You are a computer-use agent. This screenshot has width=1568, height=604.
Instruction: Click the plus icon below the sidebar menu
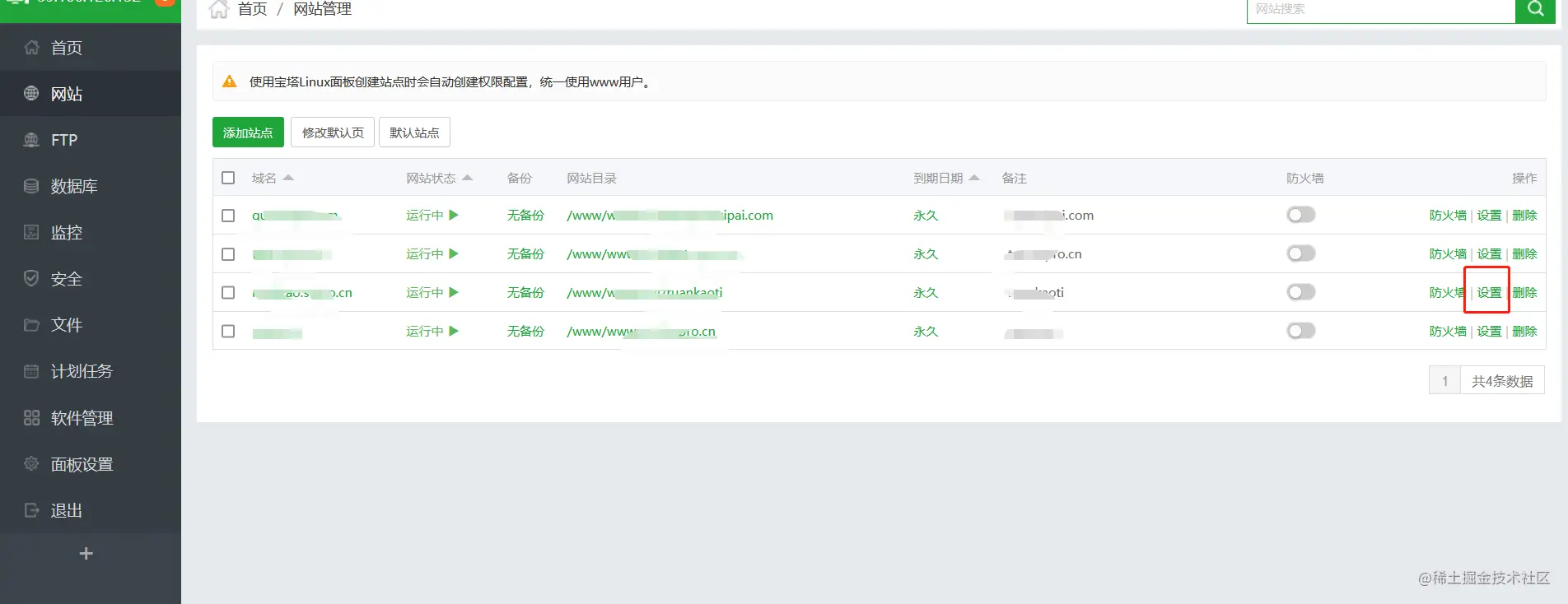coord(86,554)
